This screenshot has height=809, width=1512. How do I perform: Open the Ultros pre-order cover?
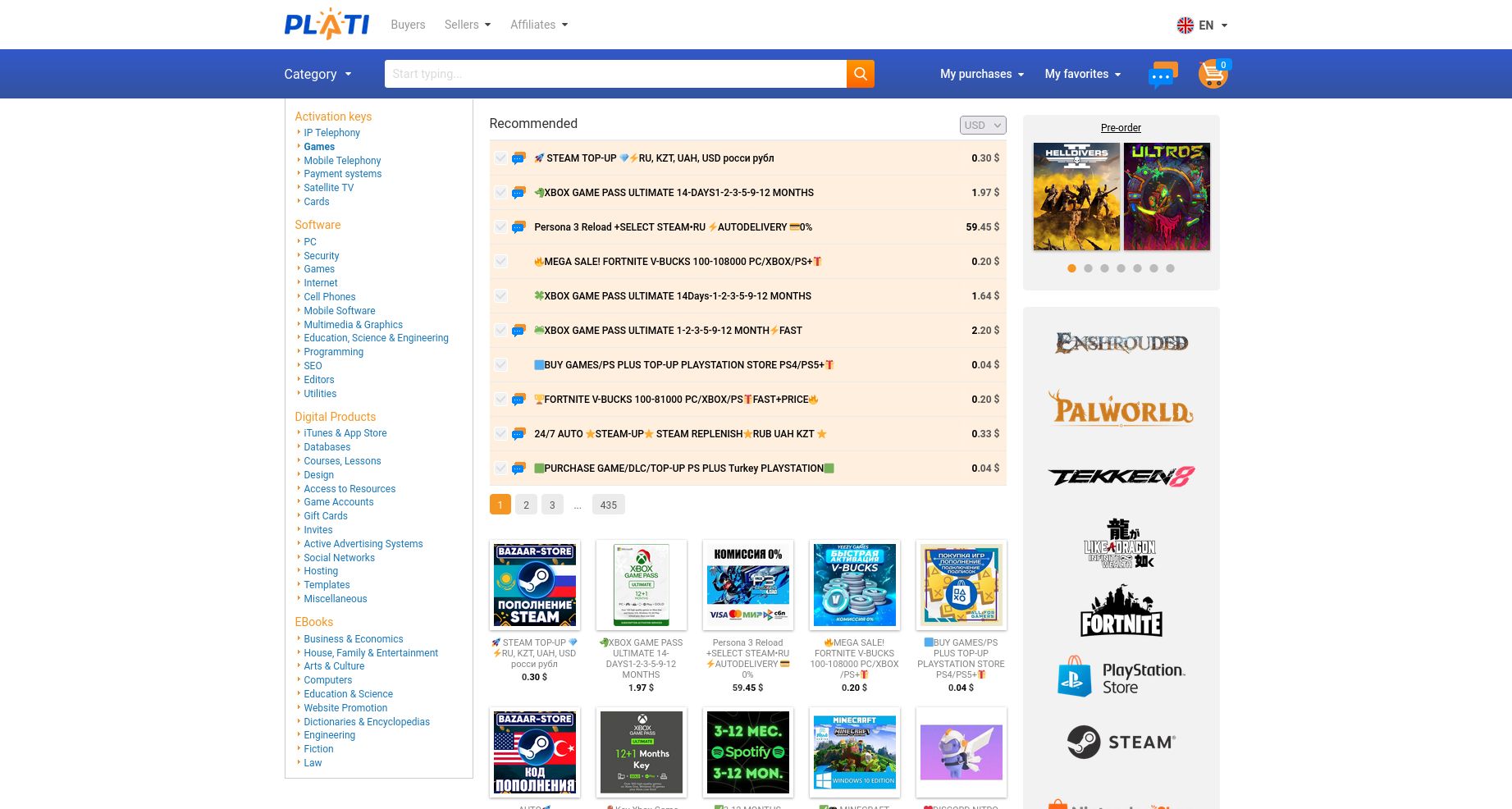click(x=1167, y=197)
